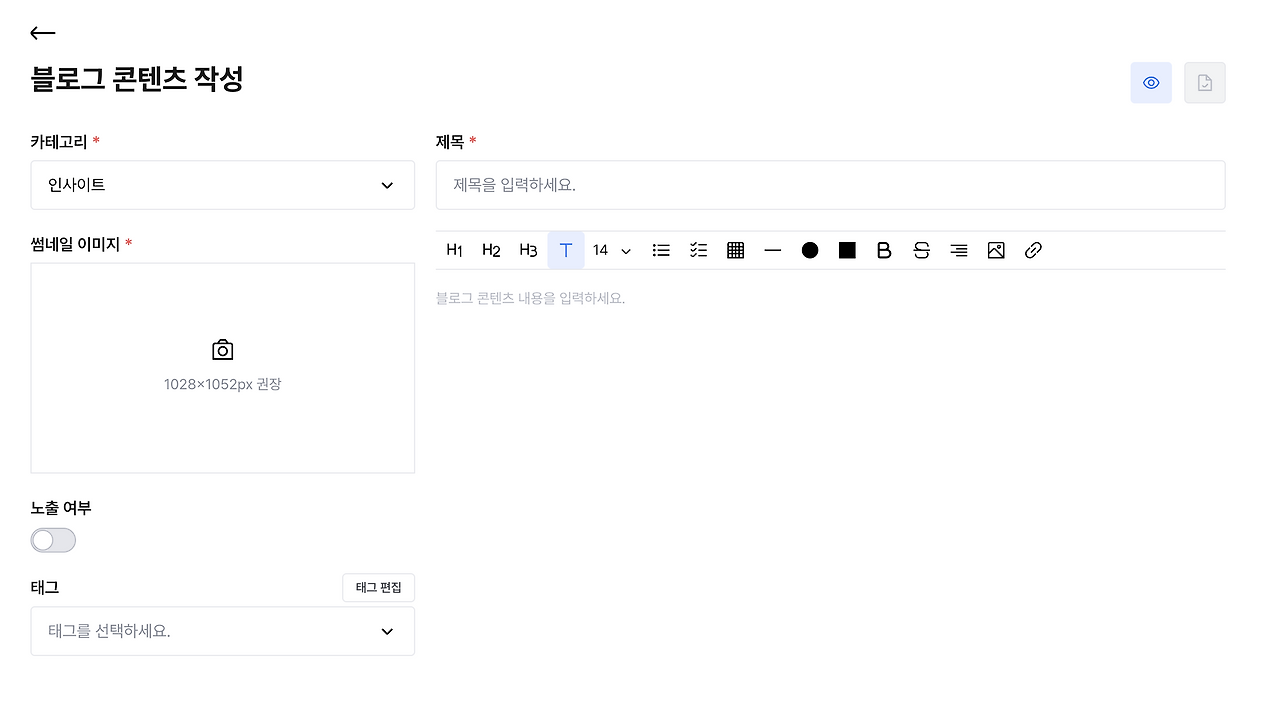Apply strikethrough text formatting
Image resolution: width=1280 pixels, height=703 pixels.
click(x=921, y=250)
